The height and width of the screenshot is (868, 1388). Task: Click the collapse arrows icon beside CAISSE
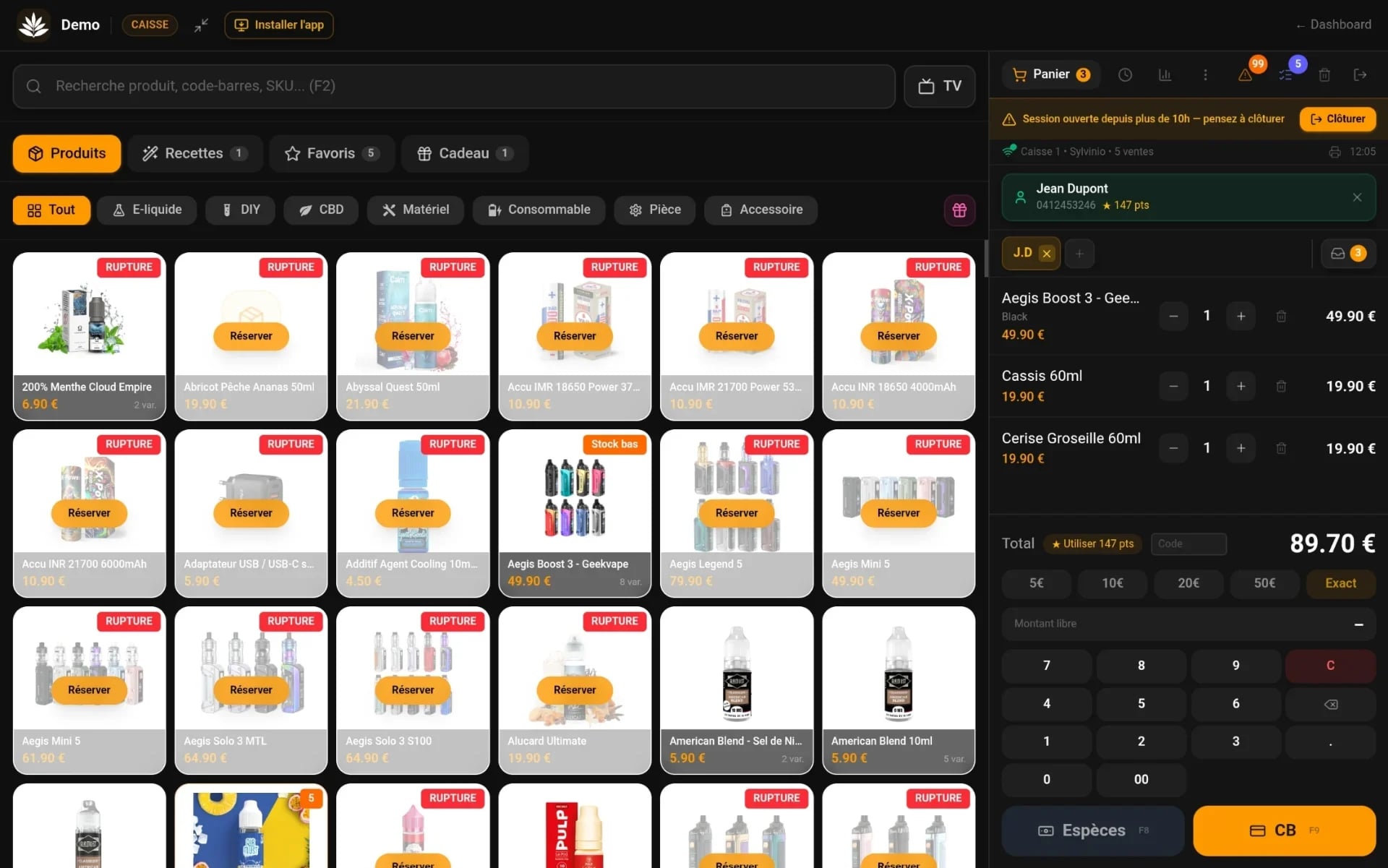(x=201, y=25)
